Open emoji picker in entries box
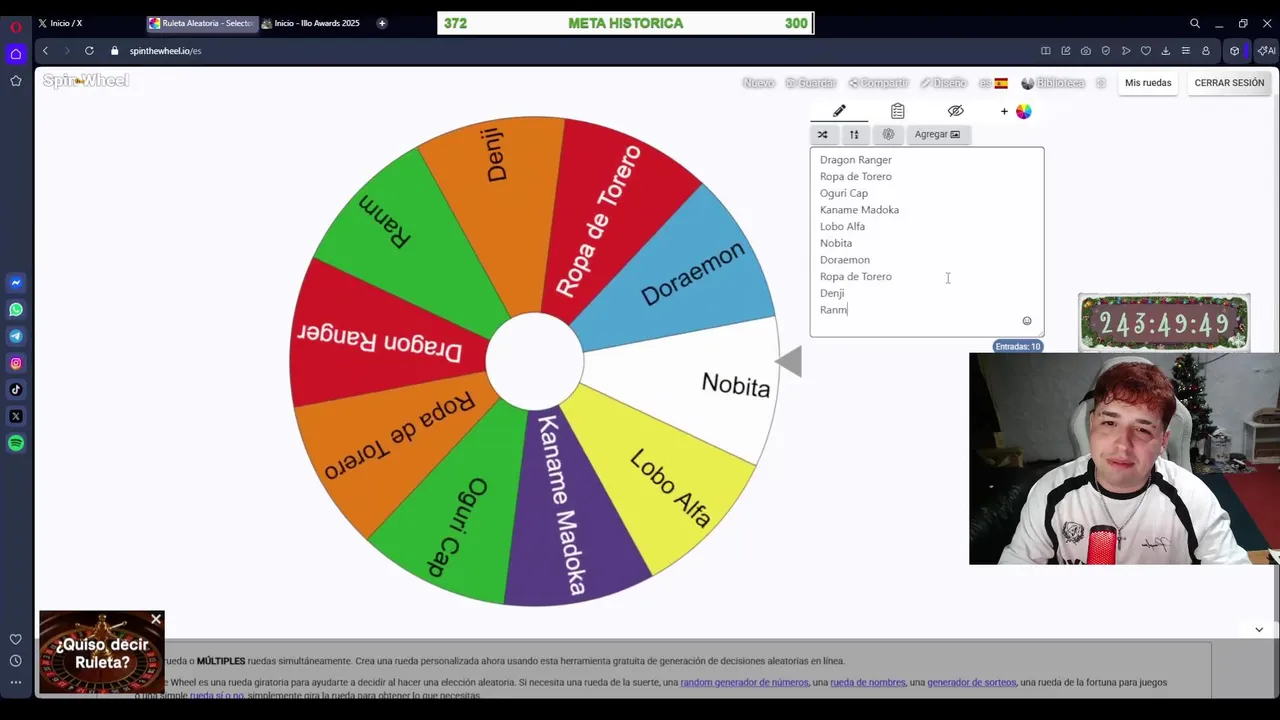The height and width of the screenshot is (720, 1280). coord(1027,321)
